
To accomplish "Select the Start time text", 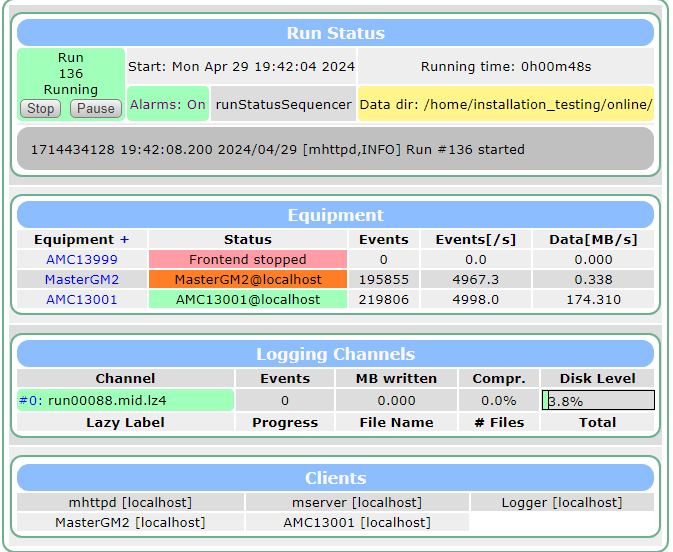I will click(241, 67).
